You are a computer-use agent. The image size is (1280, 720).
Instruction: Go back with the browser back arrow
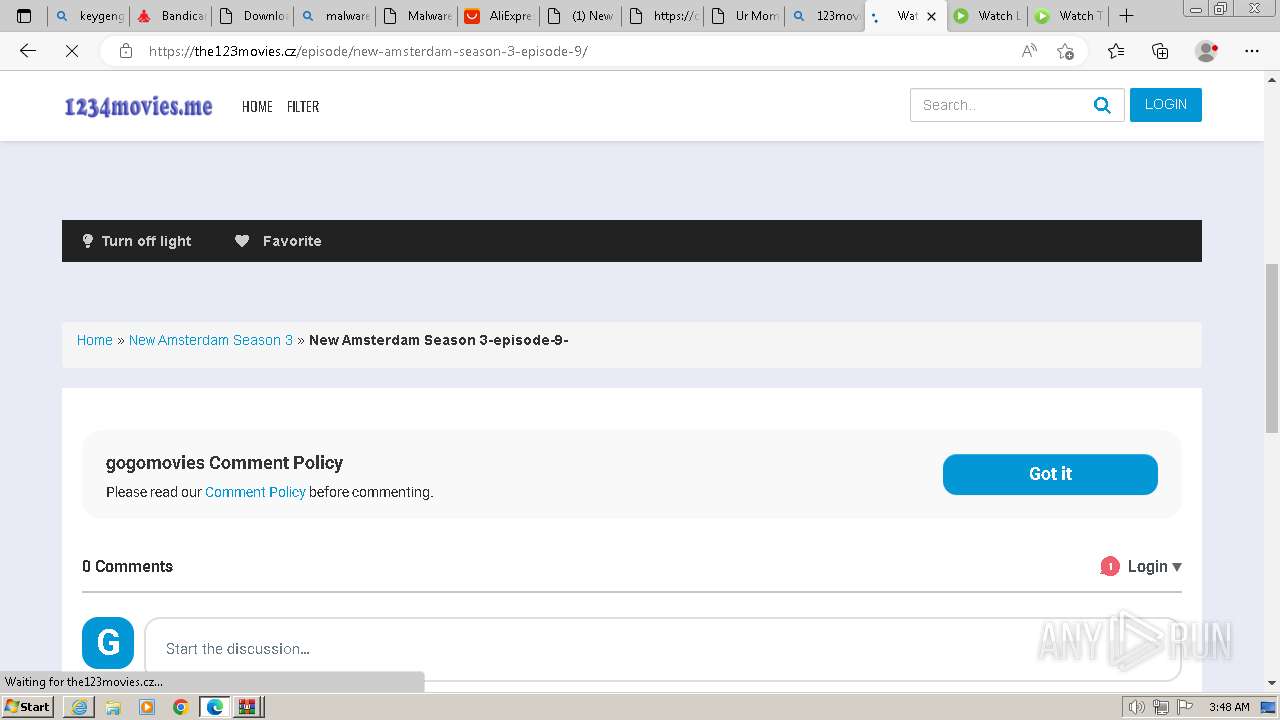28,51
